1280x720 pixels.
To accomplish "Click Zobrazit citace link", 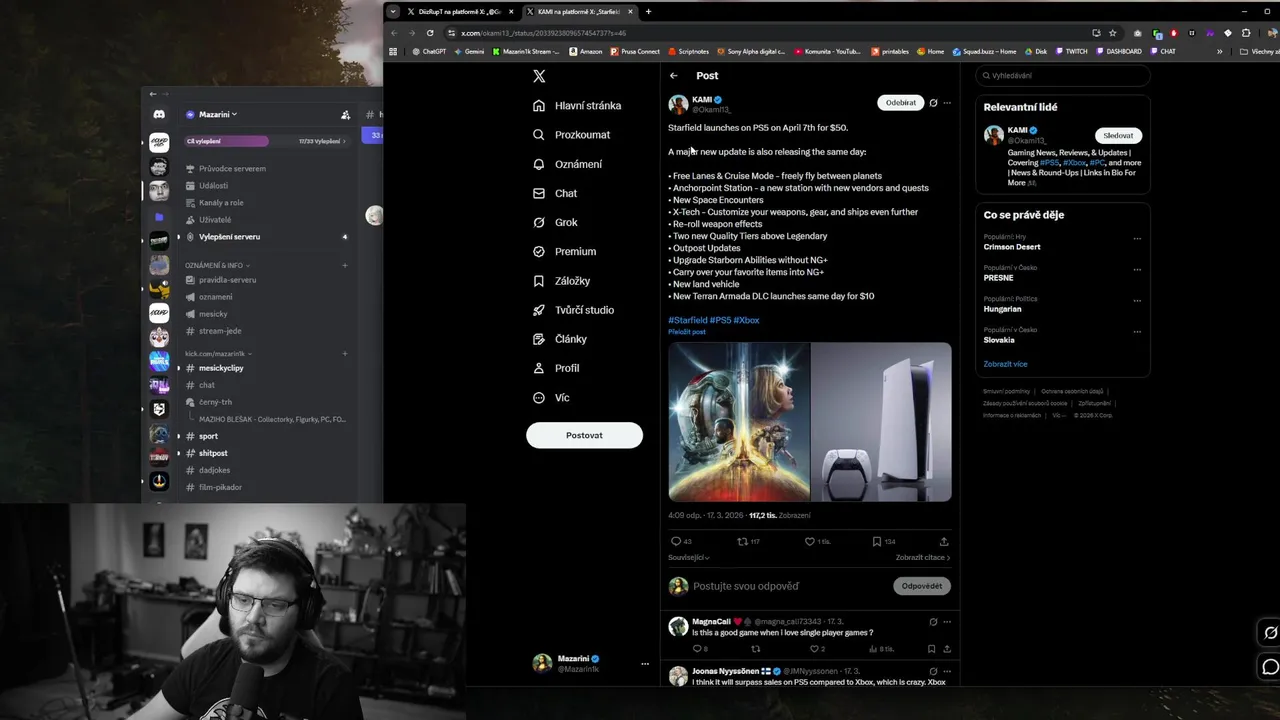I will point(922,558).
